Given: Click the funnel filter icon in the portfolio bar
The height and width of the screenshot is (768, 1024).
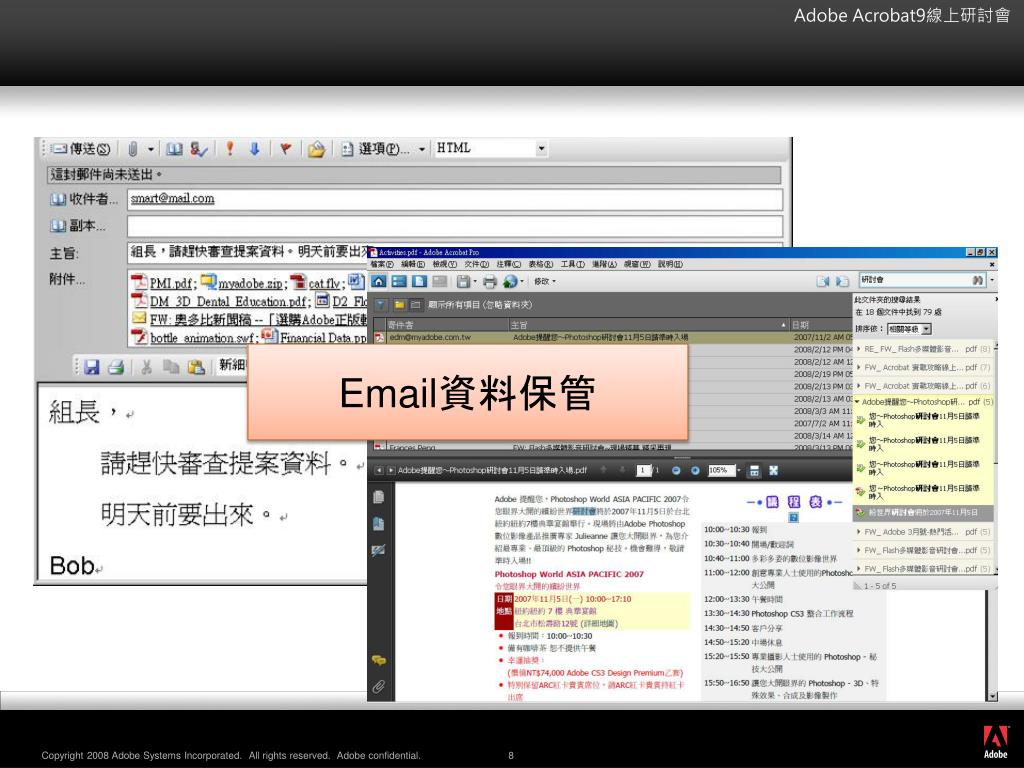Looking at the screenshot, I should [381, 305].
